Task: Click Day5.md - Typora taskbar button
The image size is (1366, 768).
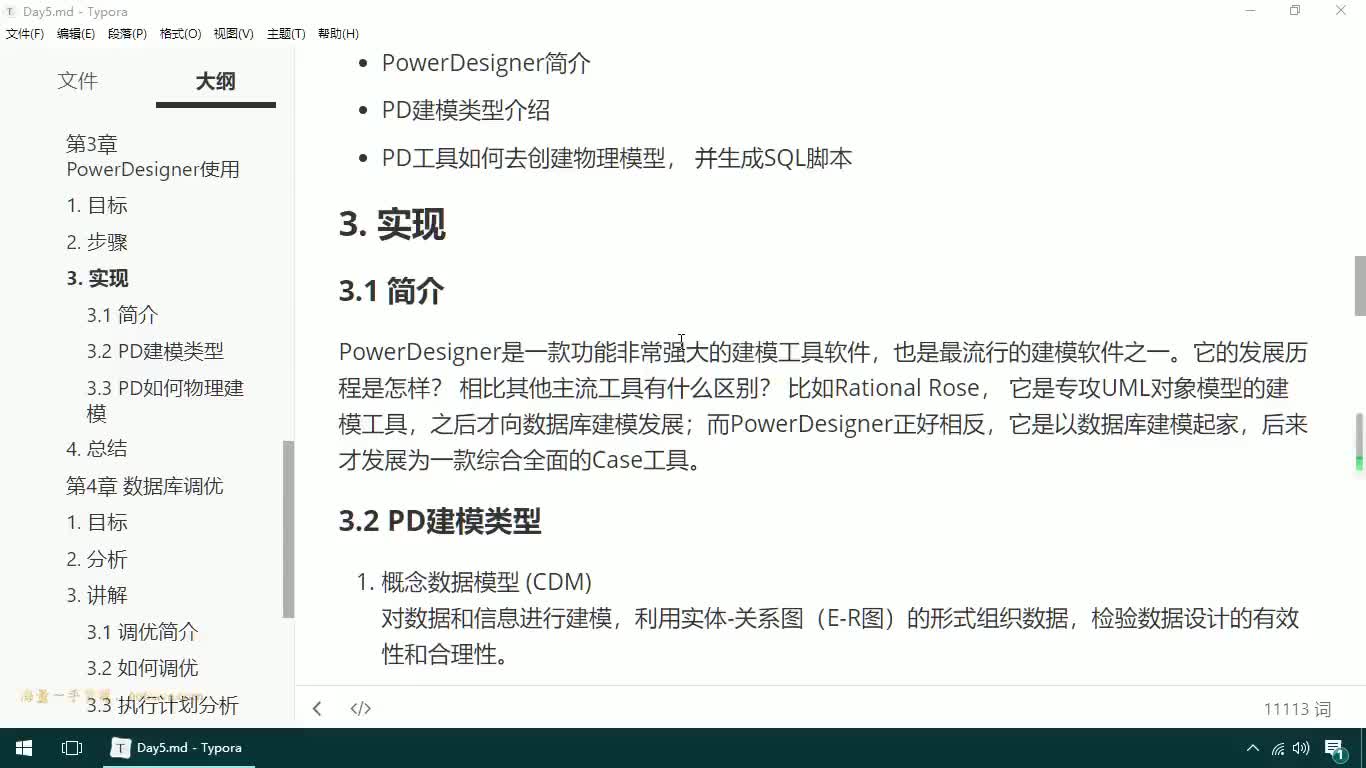Action: 179,748
